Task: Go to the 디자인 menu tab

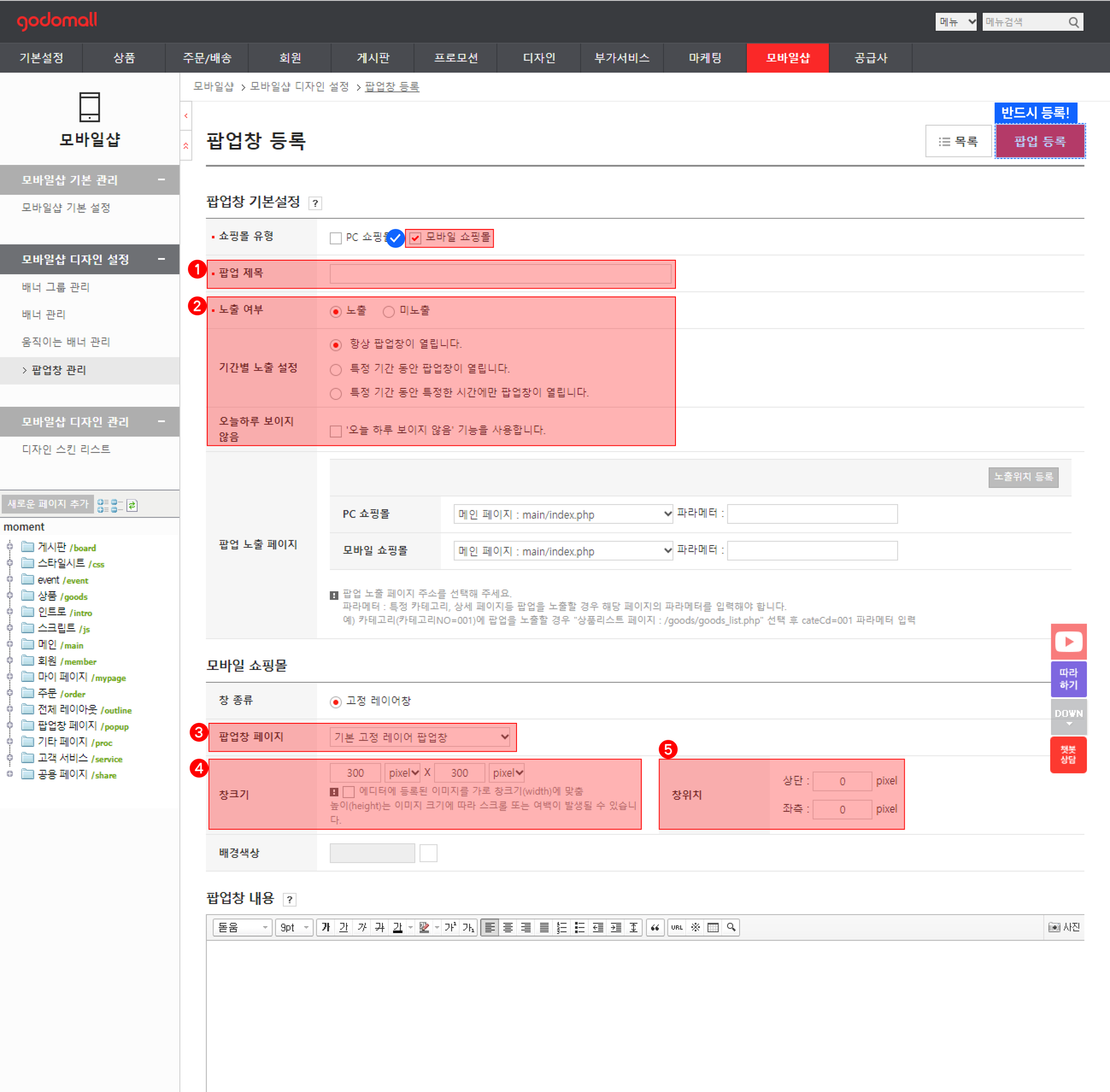Action: [539, 58]
